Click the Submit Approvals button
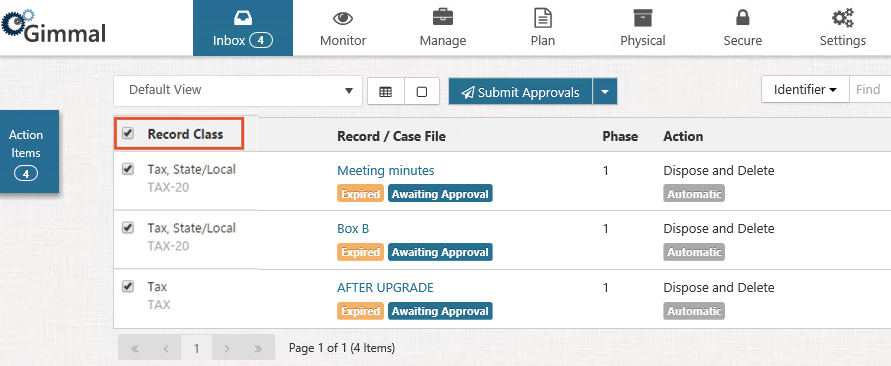 (x=521, y=92)
